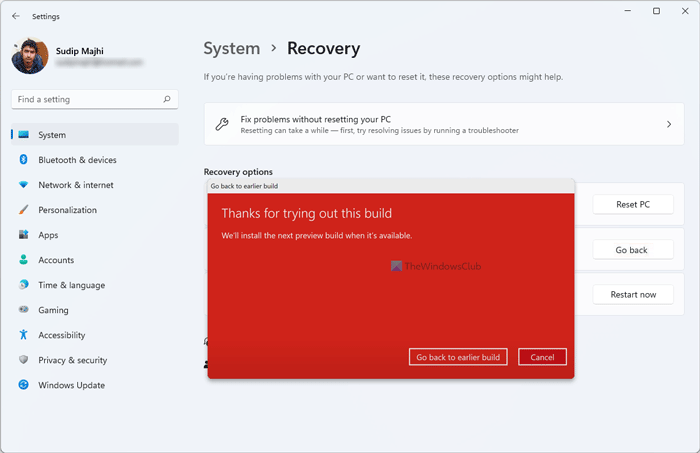Click the search magnifier icon
700x453 pixels.
click(x=168, y=100)
